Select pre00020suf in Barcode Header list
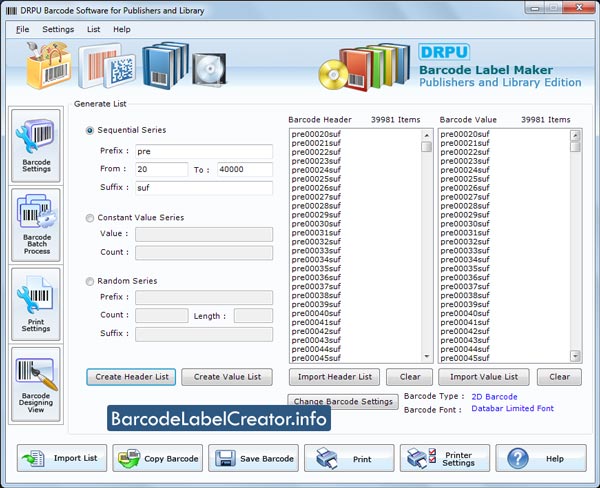The width and height of the screenshot is (600, 488). (x=316, y=134)
